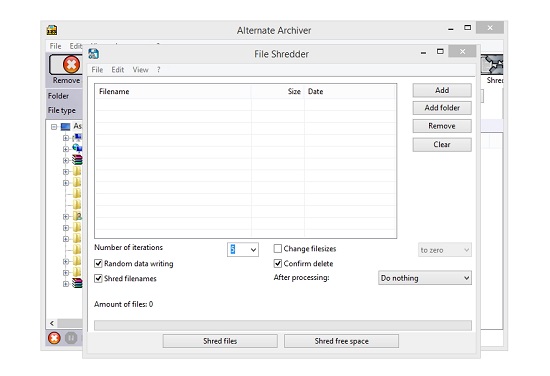Click the File Shredder title bar app icon
The height and width of the screenshot is (376, 550).
(94, 54)
